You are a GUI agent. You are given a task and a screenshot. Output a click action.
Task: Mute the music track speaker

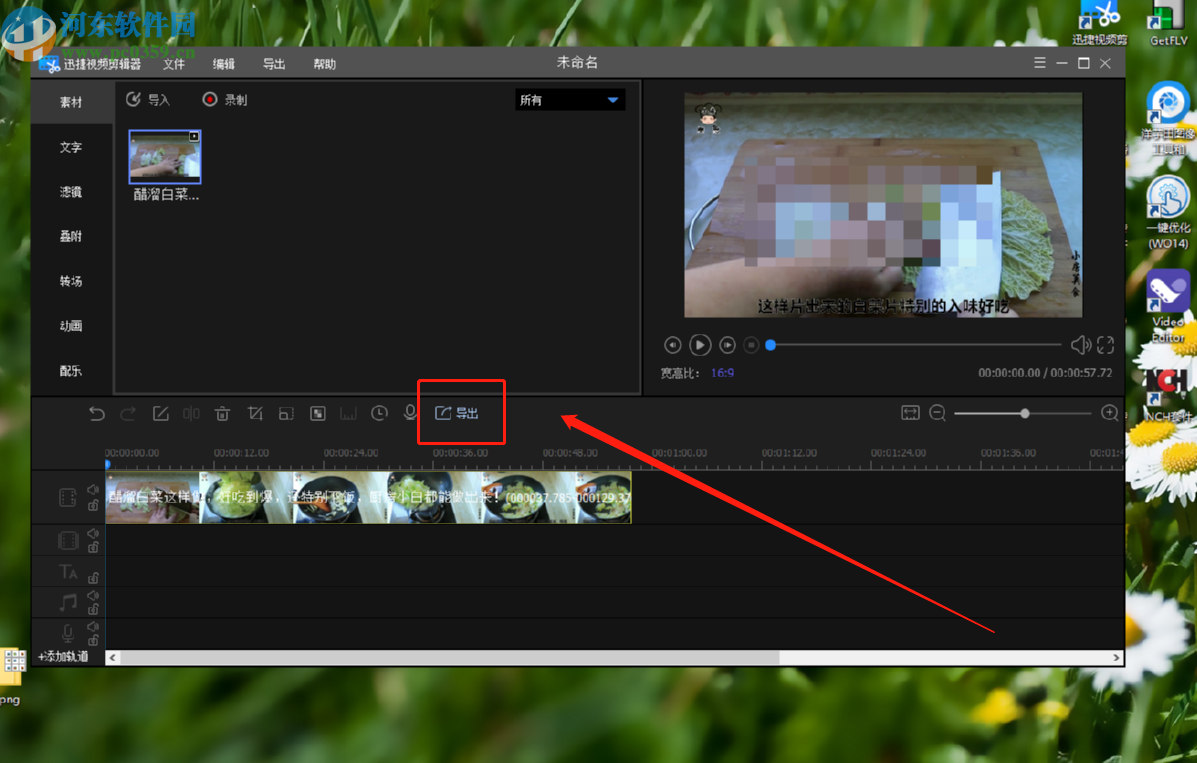93,596
